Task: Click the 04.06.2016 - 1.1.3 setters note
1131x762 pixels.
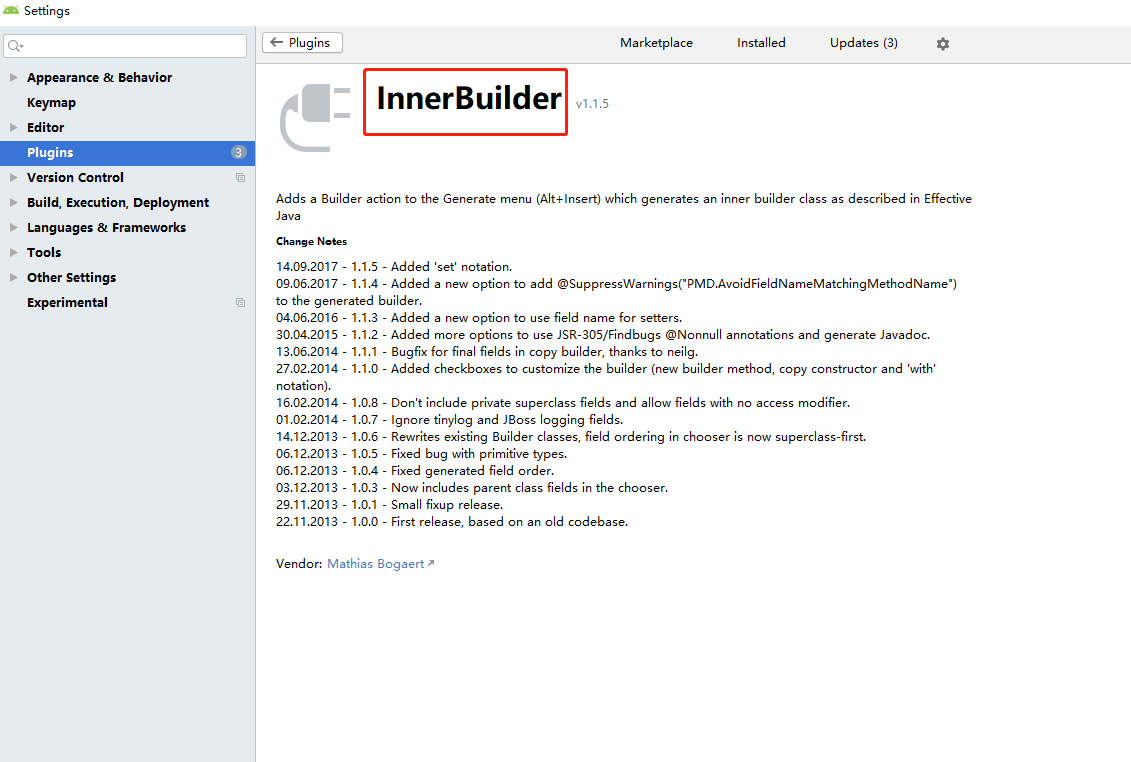Action: coord(479,318)
